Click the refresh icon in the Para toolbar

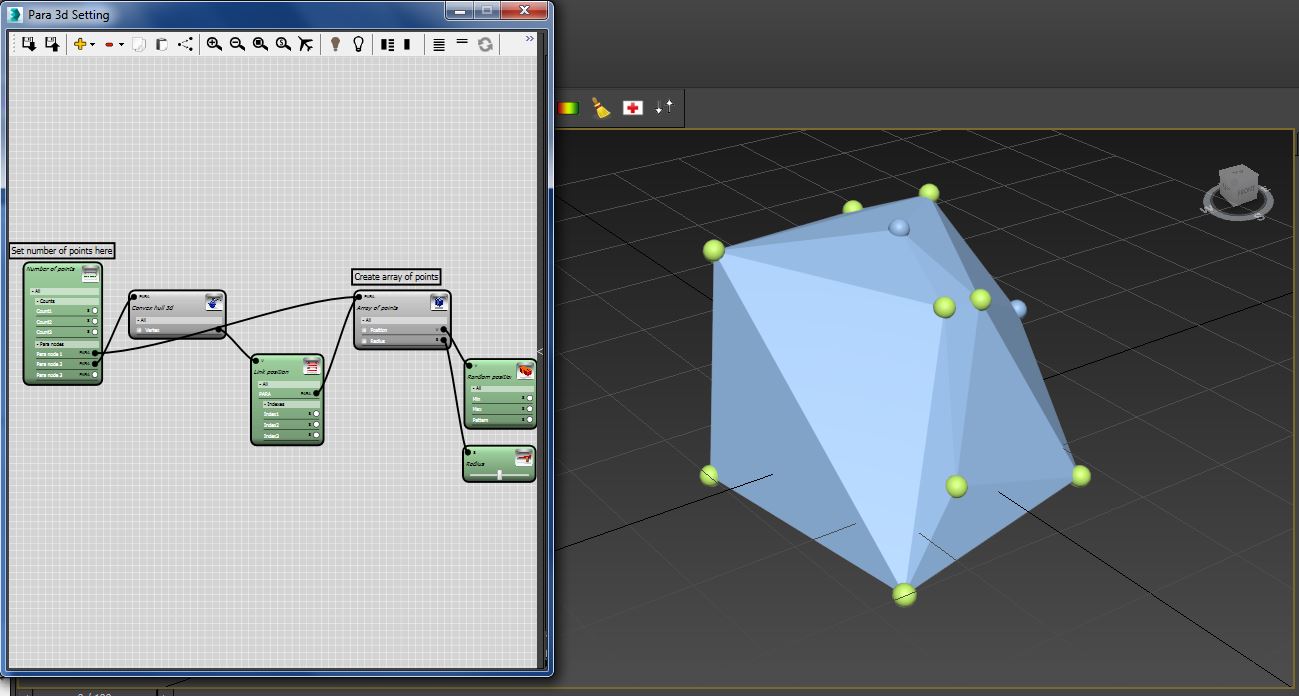tap(485, 44)
